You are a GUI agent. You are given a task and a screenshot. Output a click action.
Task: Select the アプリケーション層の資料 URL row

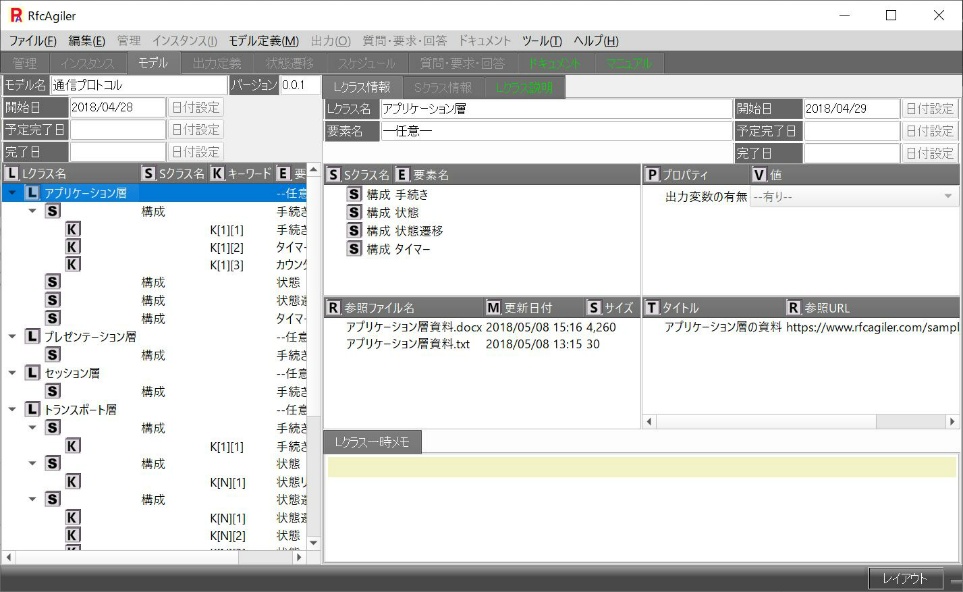tap(801, 327)
